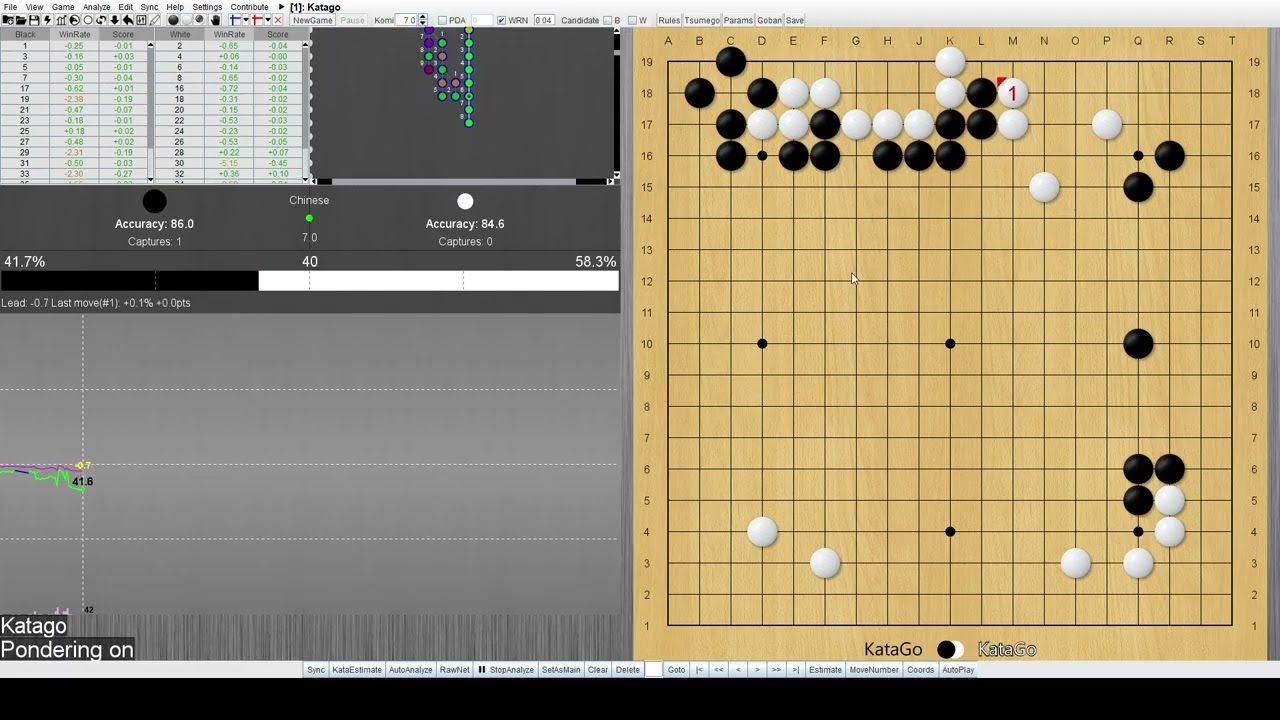The height and width of the screenshot is (720, 1280).
Task: Open the Analyze menu
Action: pos(96,7)
